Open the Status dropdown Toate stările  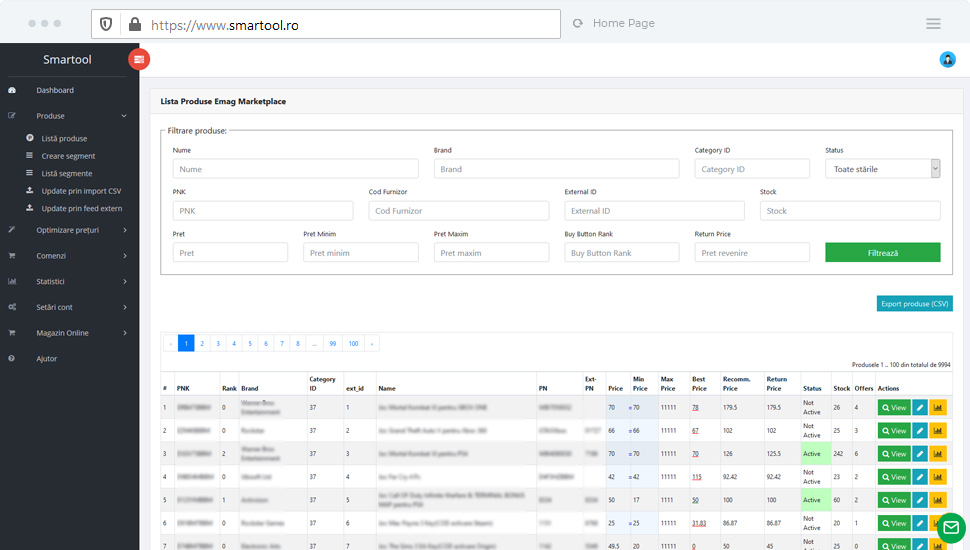pyautogui.click(x=882, y=169)
